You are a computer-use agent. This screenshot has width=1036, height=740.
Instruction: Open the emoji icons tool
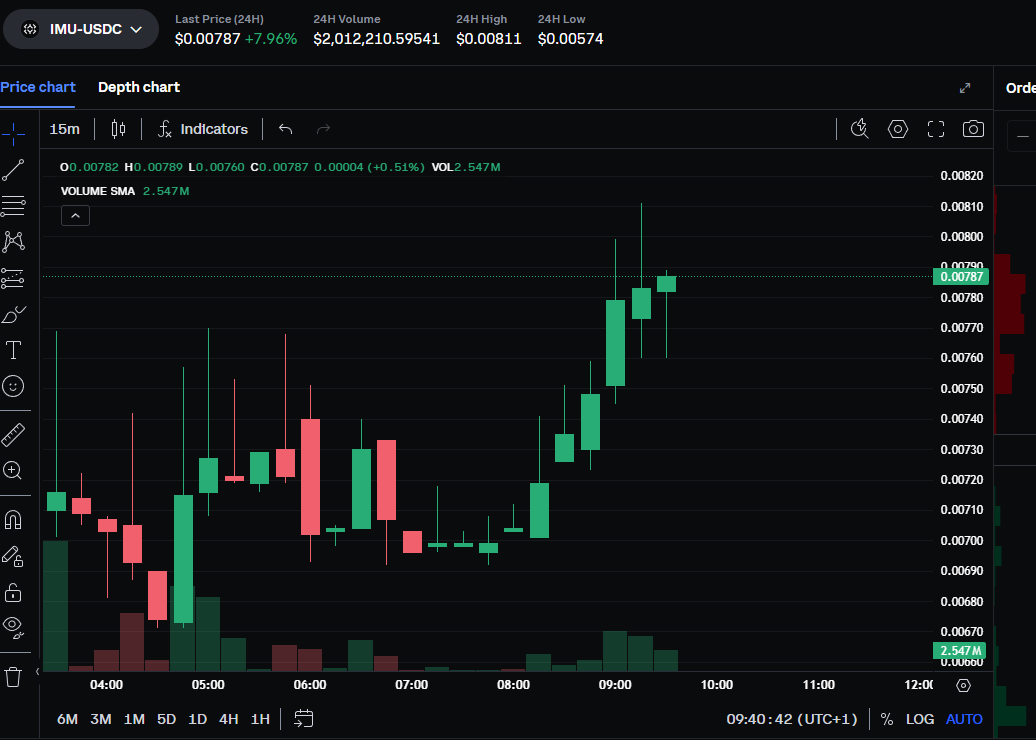(13, 386)
